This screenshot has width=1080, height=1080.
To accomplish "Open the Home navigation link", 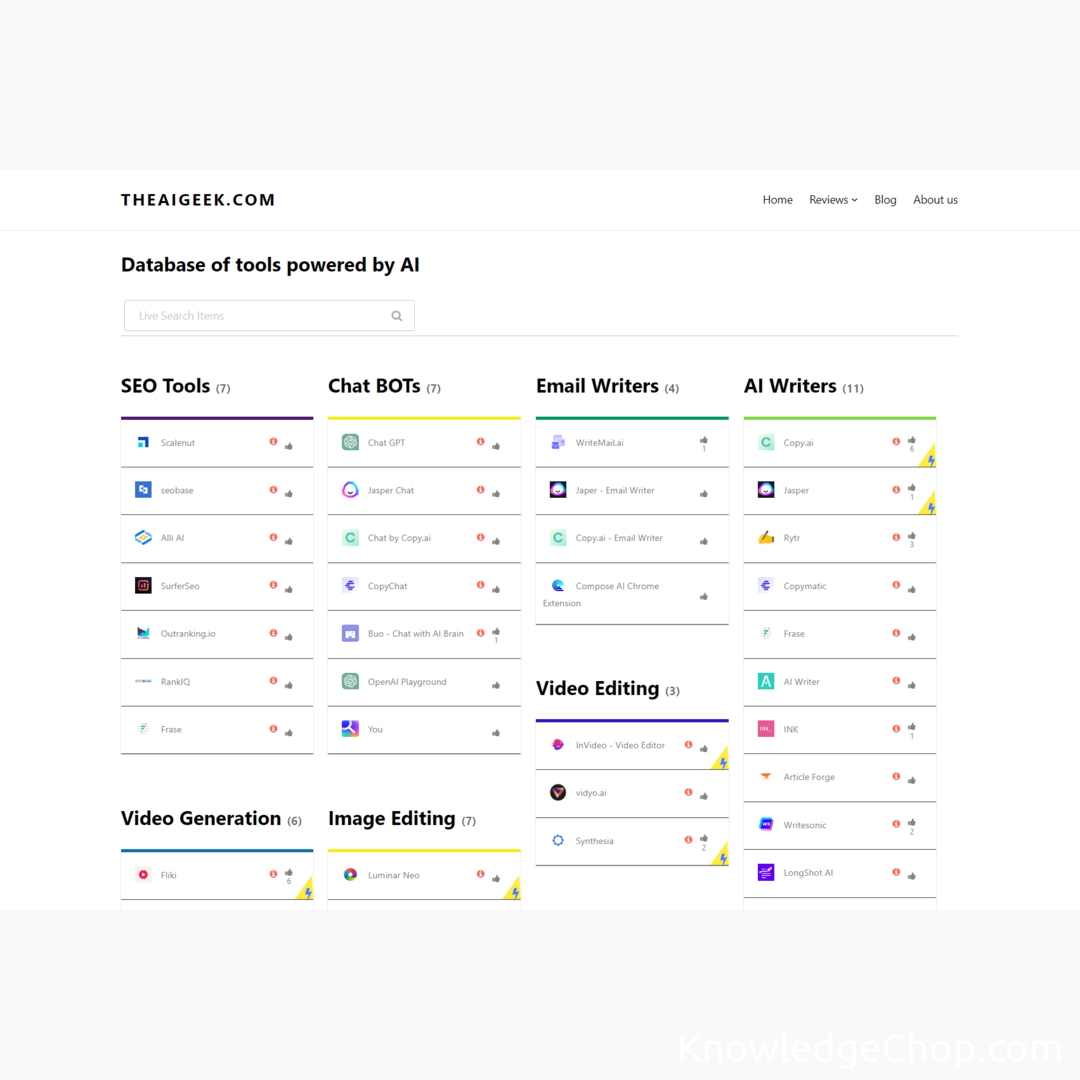I will (777, 200).
